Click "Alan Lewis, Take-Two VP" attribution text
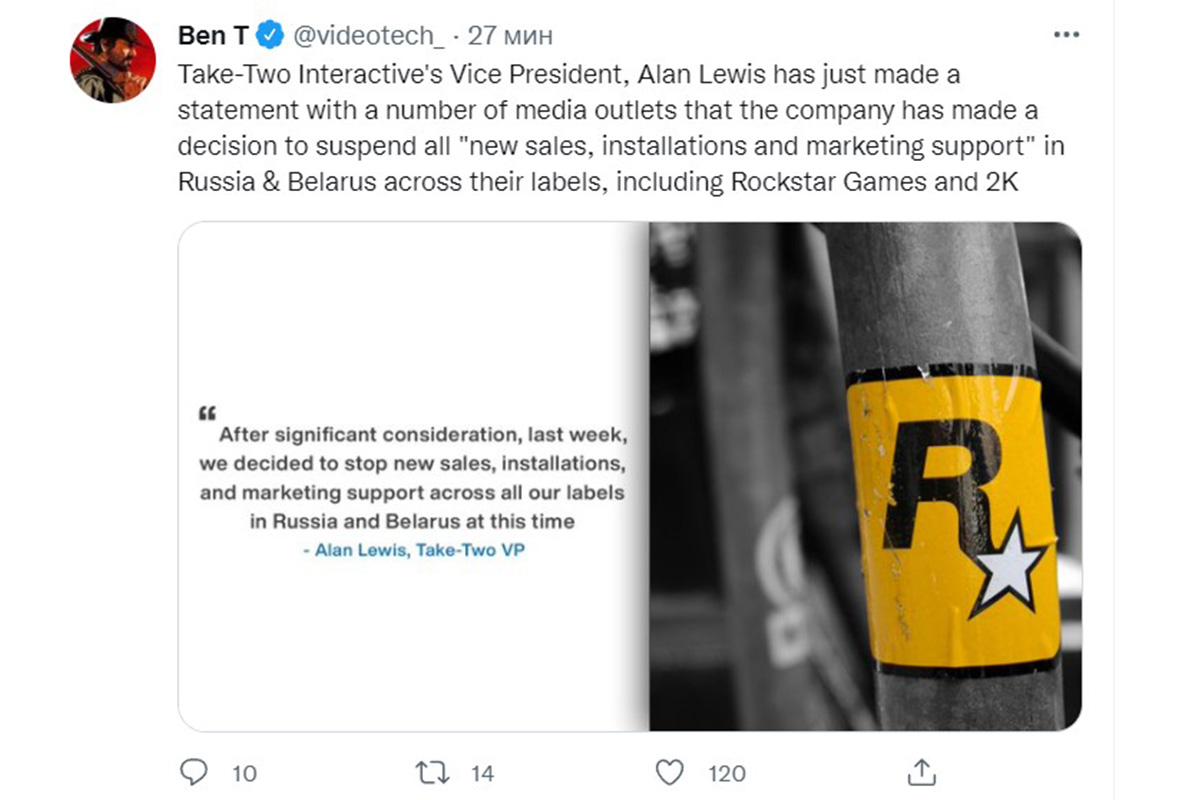Viewport: 1200px width, 800px height. pyautogui.click(x=414, y=550)
